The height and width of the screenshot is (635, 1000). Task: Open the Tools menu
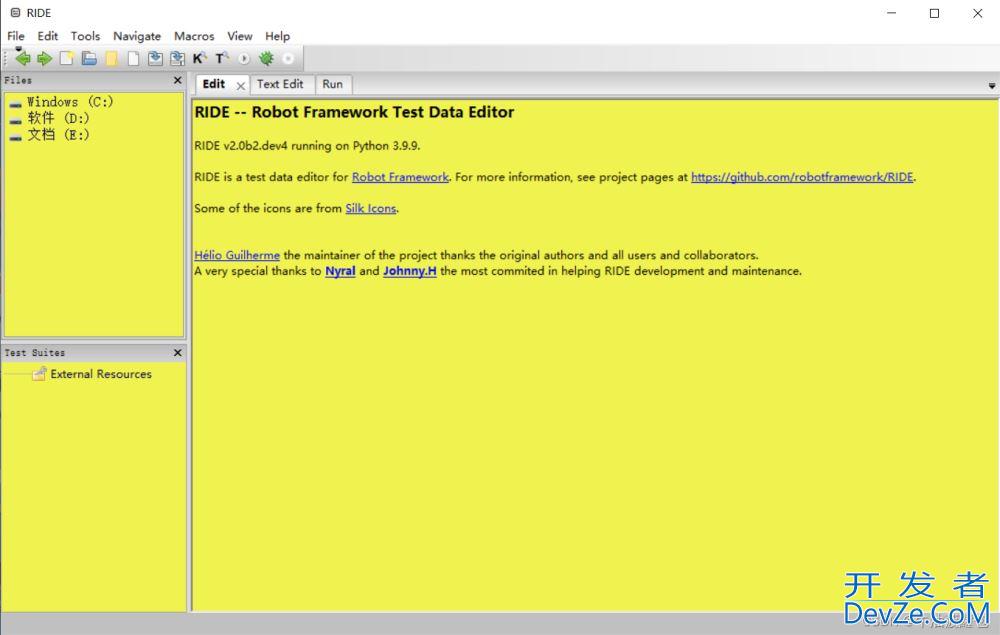(85, 36)
